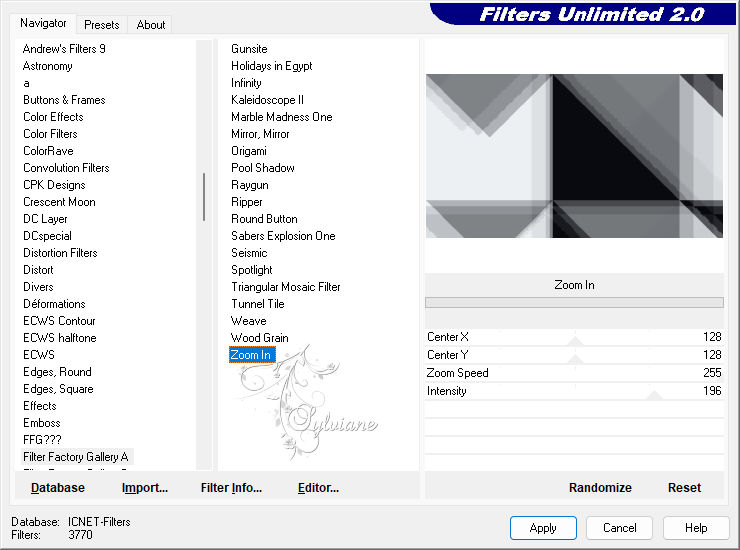Adjust the Center X slider
This screenshot has height=550, width=740.
click(x=574, y=337)
